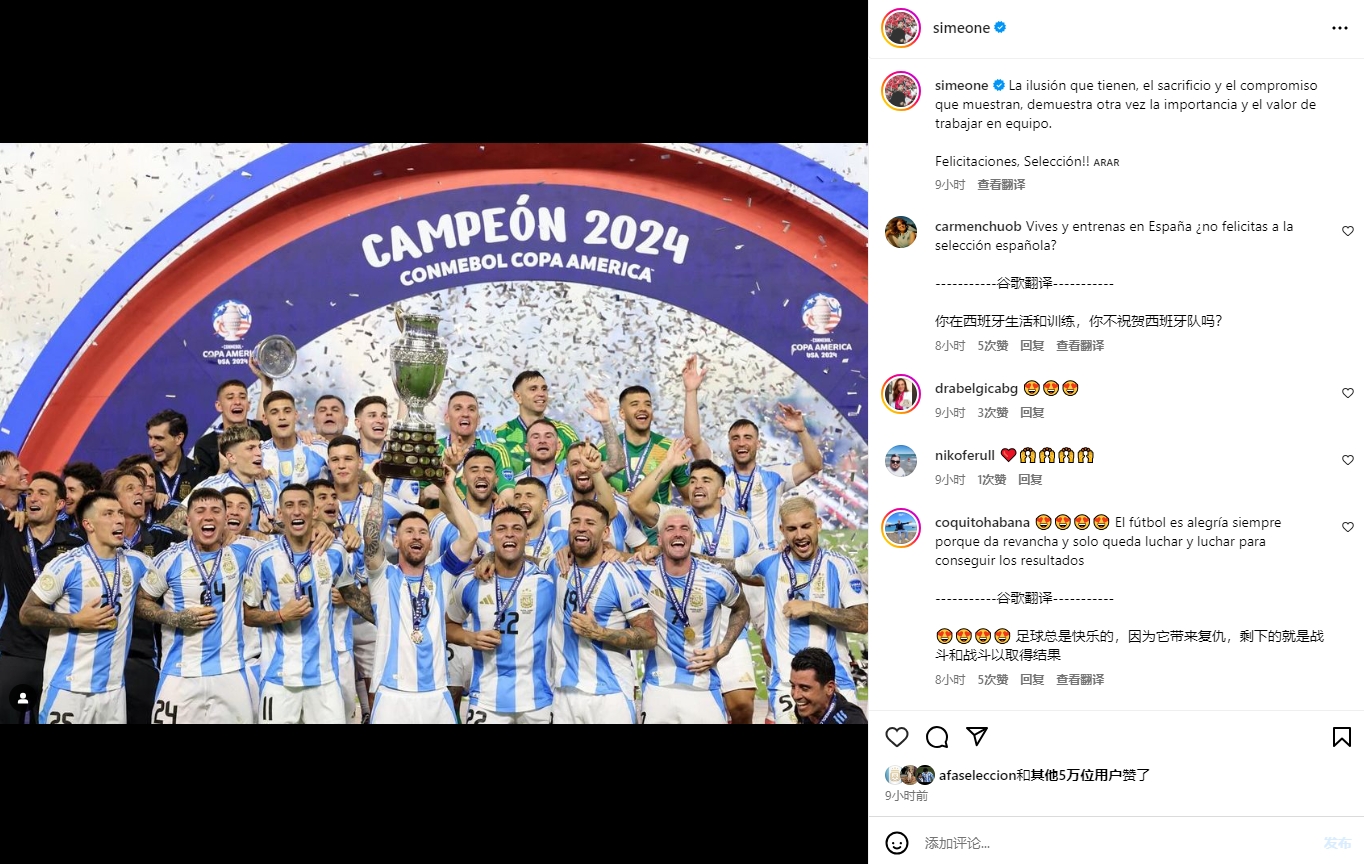View tagged people icon on photo
The width and height of the screenshot is (1364, 864).
click(23, 698)
